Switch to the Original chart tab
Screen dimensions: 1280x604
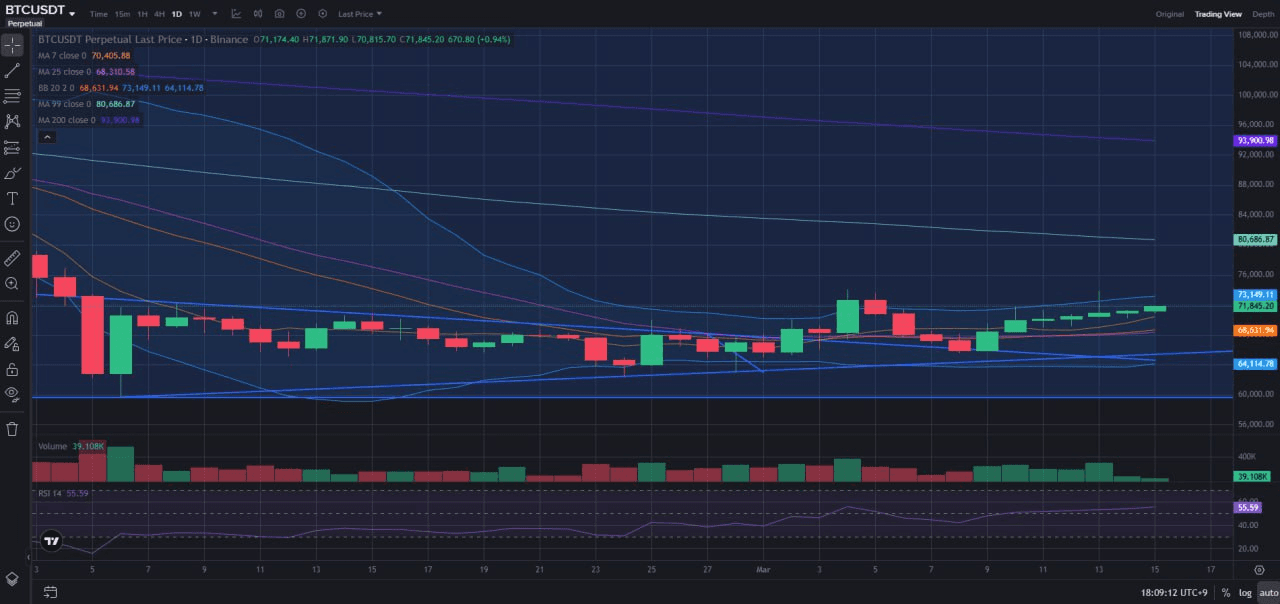coord(1169,14)
